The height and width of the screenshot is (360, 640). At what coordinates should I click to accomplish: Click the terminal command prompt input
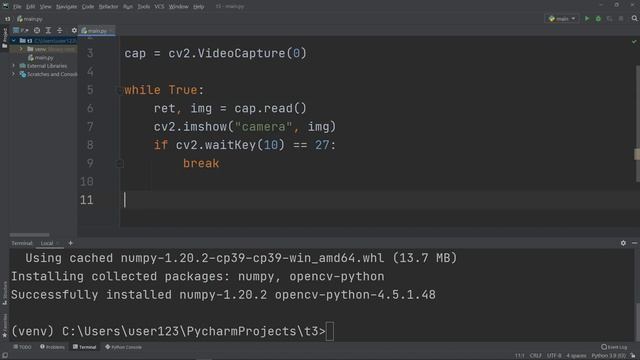[x=330, y=331]
